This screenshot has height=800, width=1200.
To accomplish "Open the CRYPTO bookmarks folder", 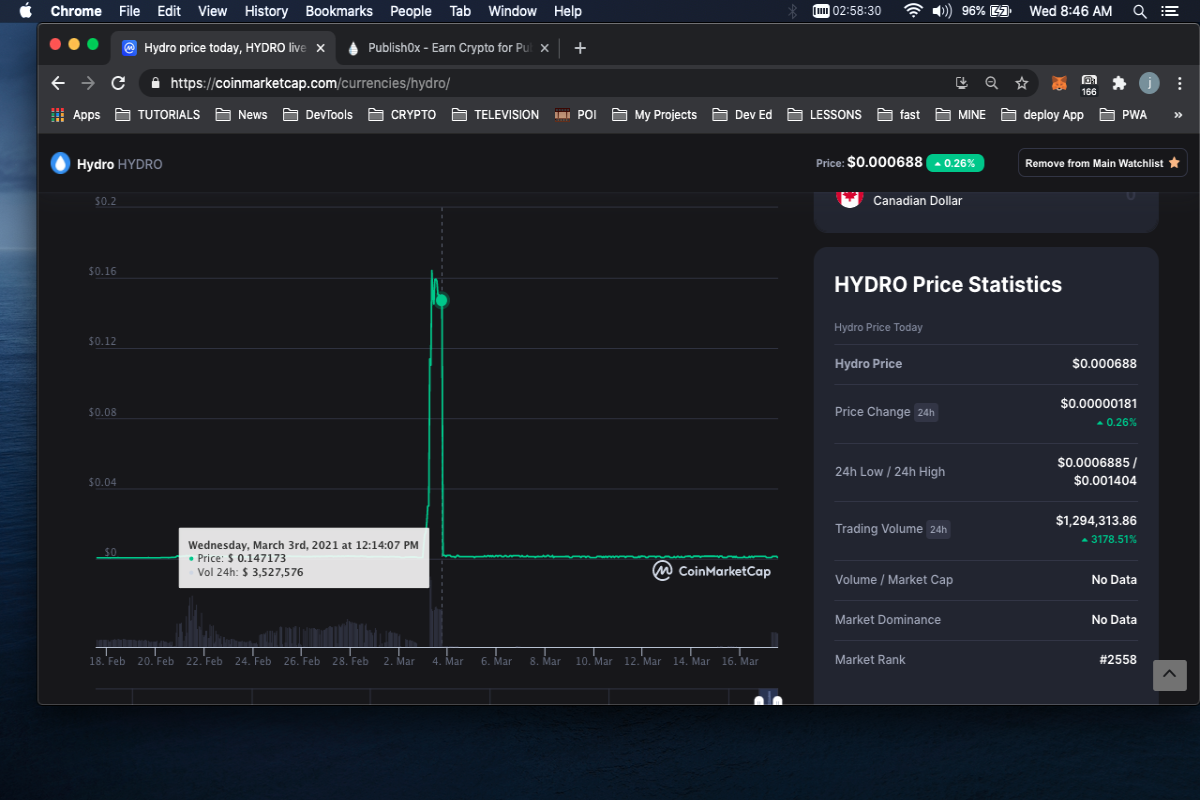I will click(402, 114).
